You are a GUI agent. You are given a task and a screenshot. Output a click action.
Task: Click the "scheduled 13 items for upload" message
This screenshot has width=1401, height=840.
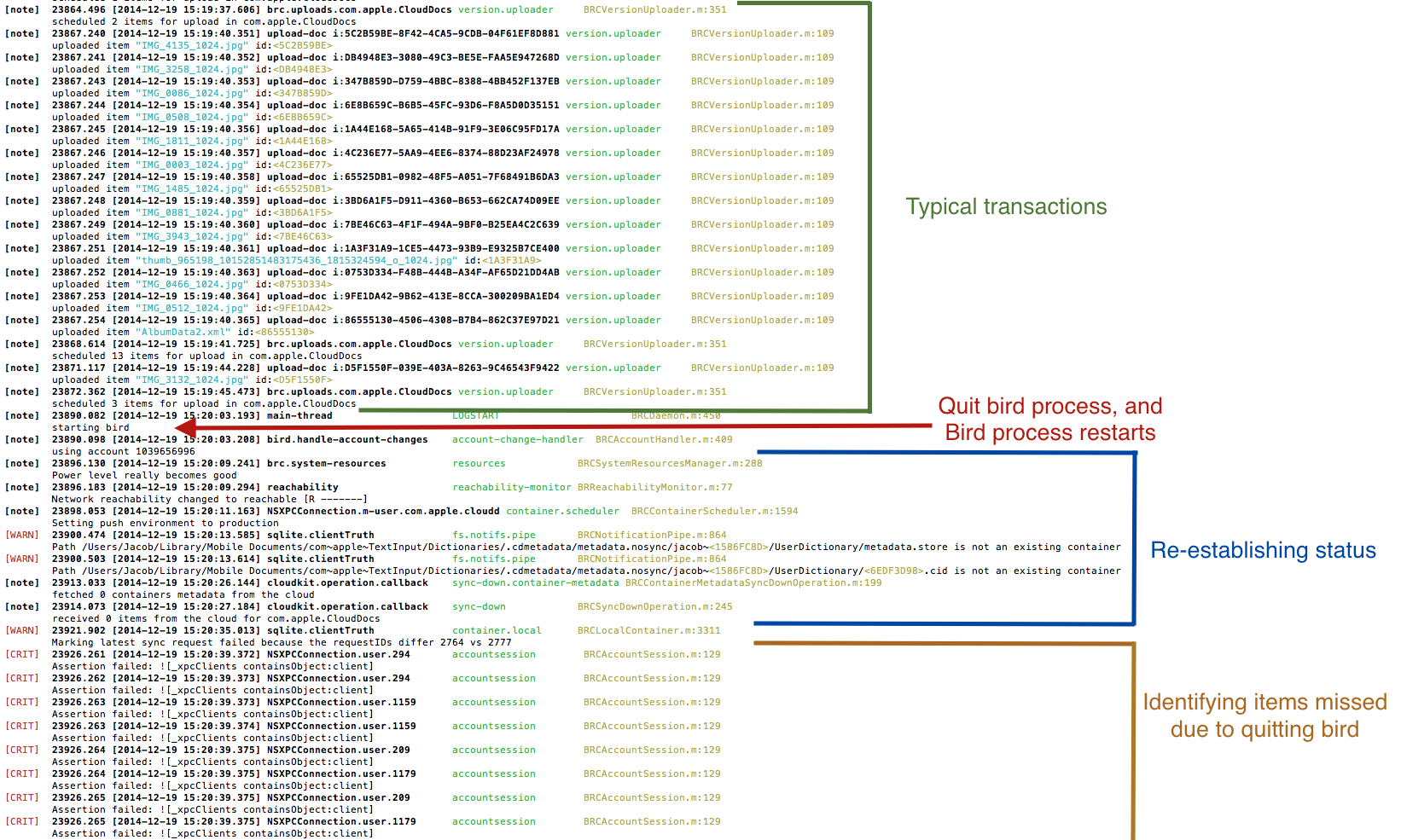click(207, 356)
